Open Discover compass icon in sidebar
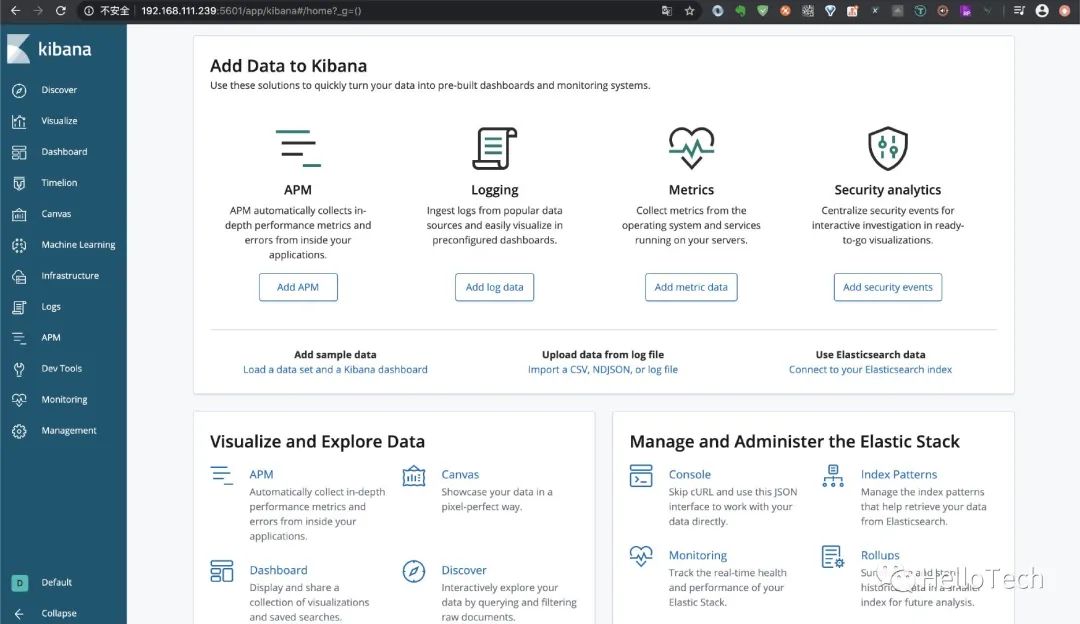This screenshot has height=624, width=1080. (19, 90)
